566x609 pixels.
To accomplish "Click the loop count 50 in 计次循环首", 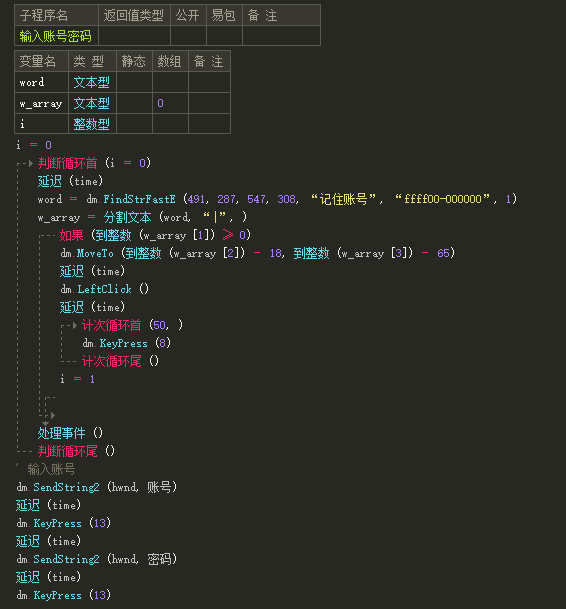I will (159, 325).
